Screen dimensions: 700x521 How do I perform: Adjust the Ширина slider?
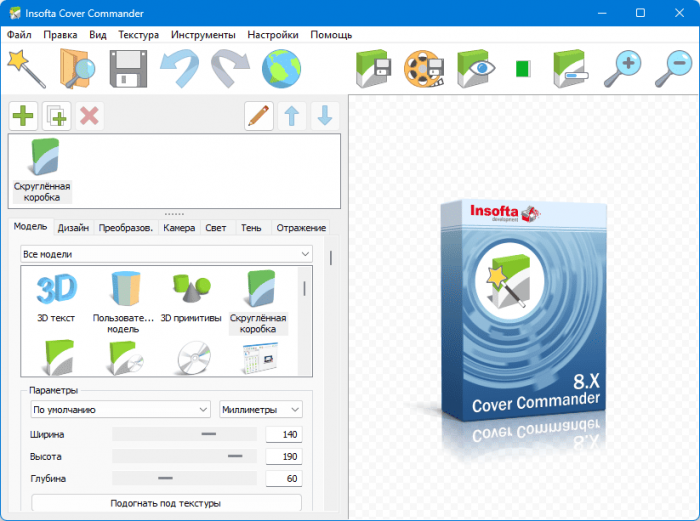184,434
